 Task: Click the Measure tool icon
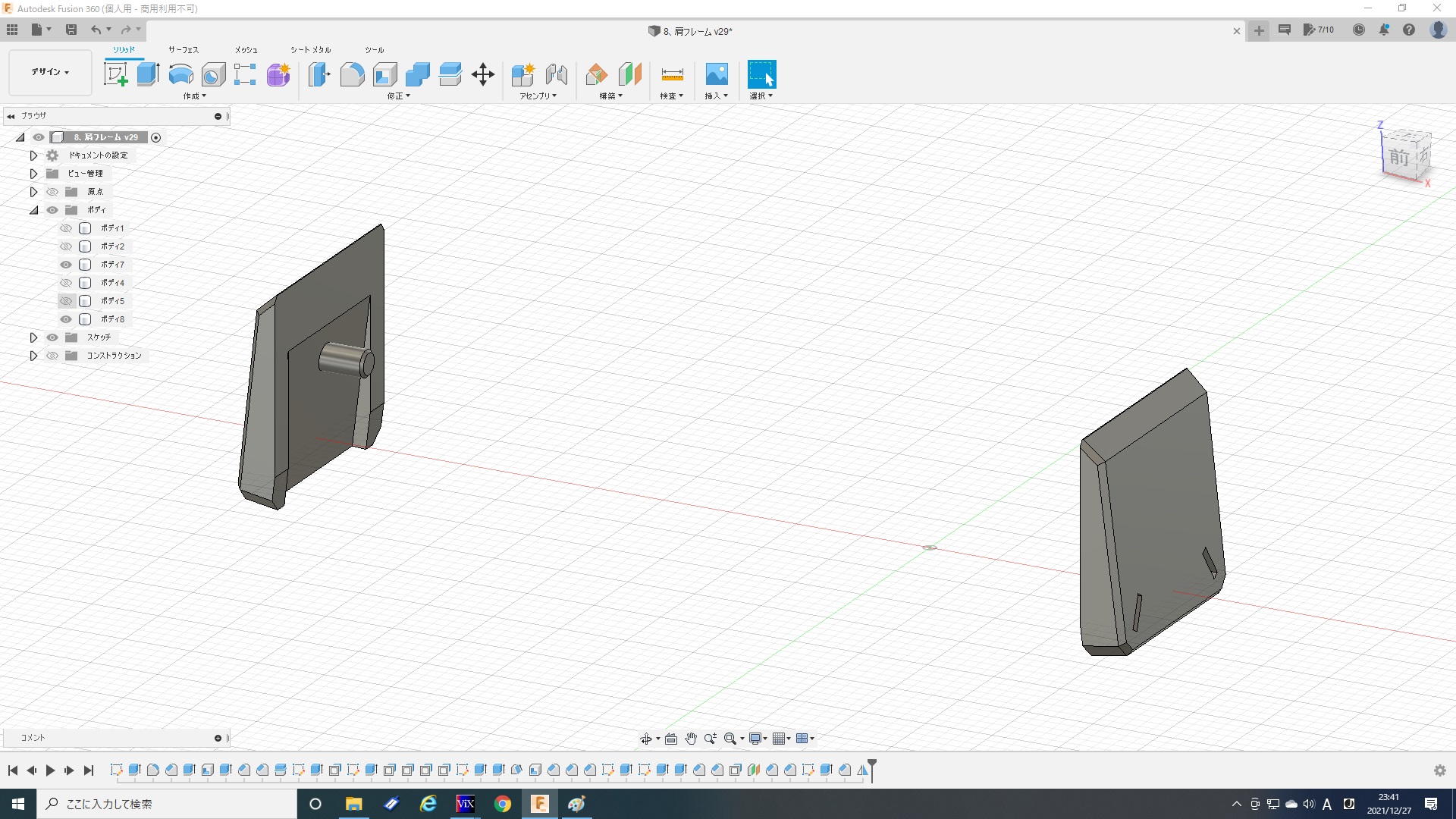pyautogui.click(x=672, y=74)
